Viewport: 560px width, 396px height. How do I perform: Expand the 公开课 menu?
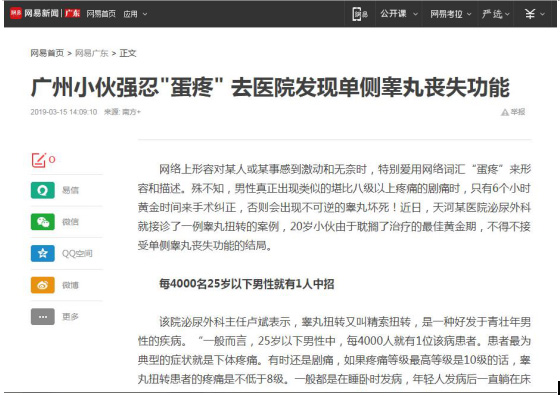click(x=399, y=14)
